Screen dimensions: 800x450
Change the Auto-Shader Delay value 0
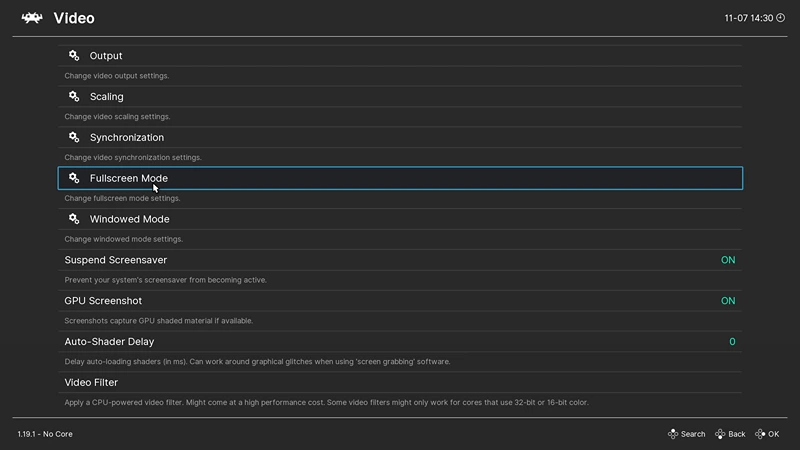(x=732, y=341)
